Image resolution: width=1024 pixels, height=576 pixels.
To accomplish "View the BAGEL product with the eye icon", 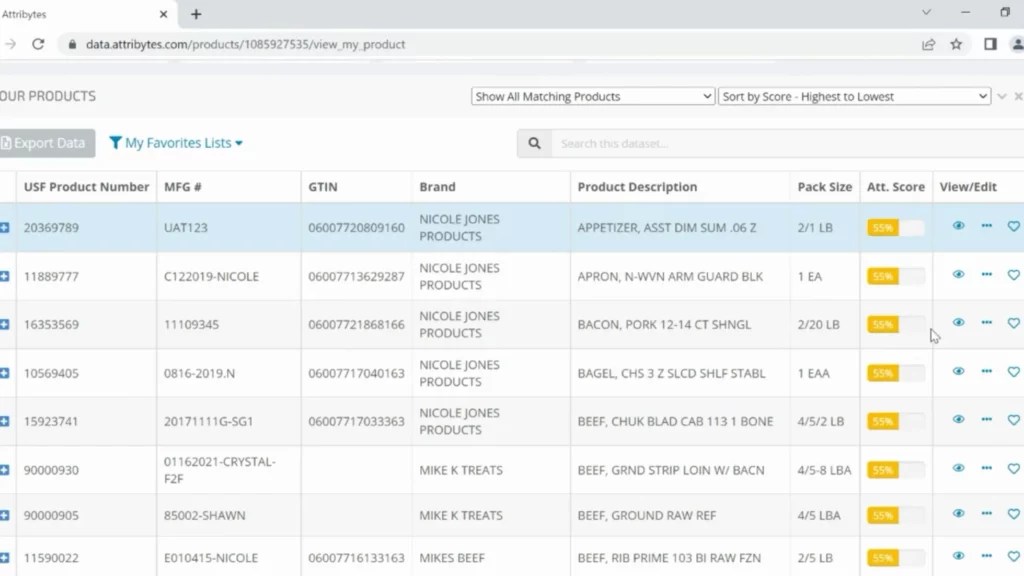I will point(958,372).
